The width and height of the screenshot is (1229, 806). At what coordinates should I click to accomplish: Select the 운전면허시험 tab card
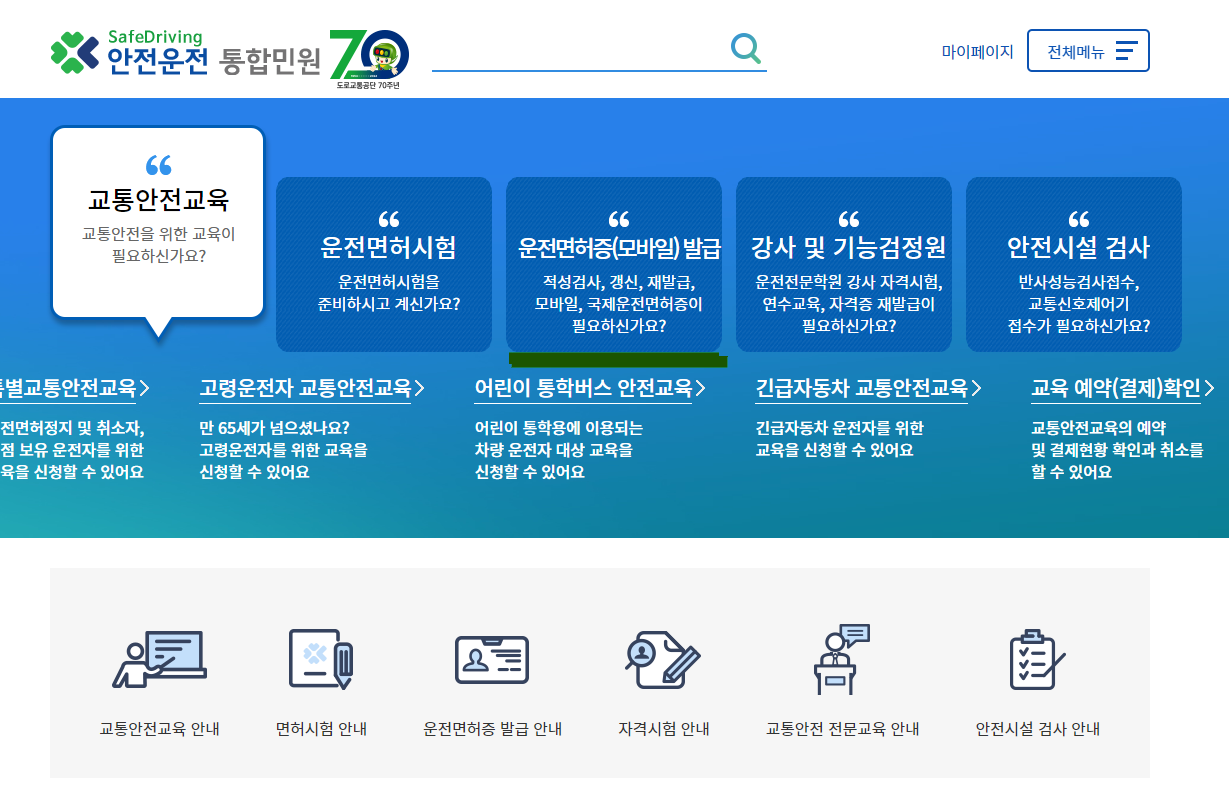384,264
